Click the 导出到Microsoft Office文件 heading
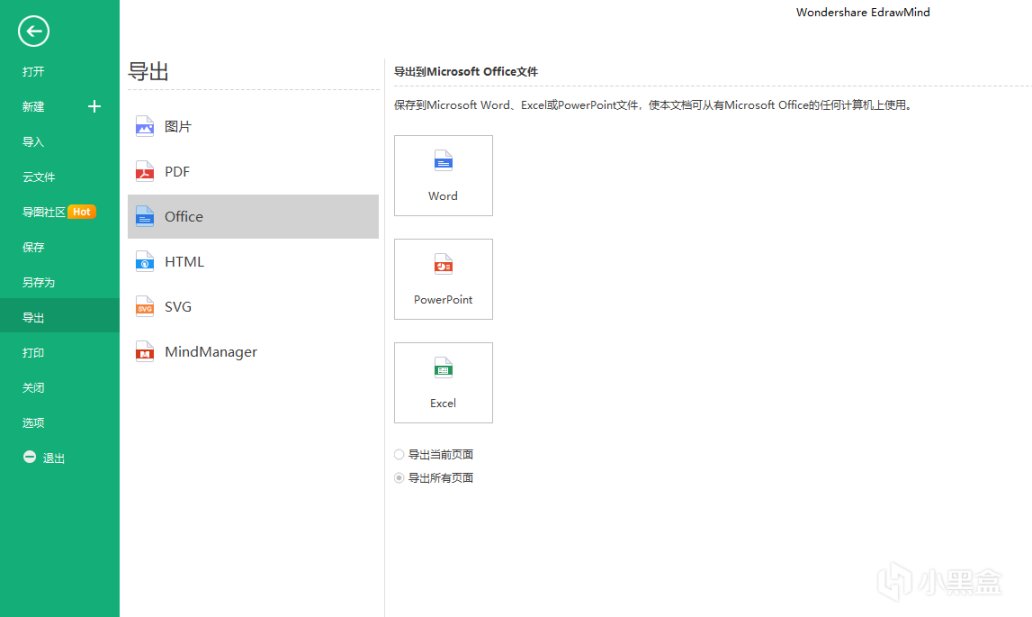Image resolution: width=1032 pixels, height=617 pixels. coord(466,71)
